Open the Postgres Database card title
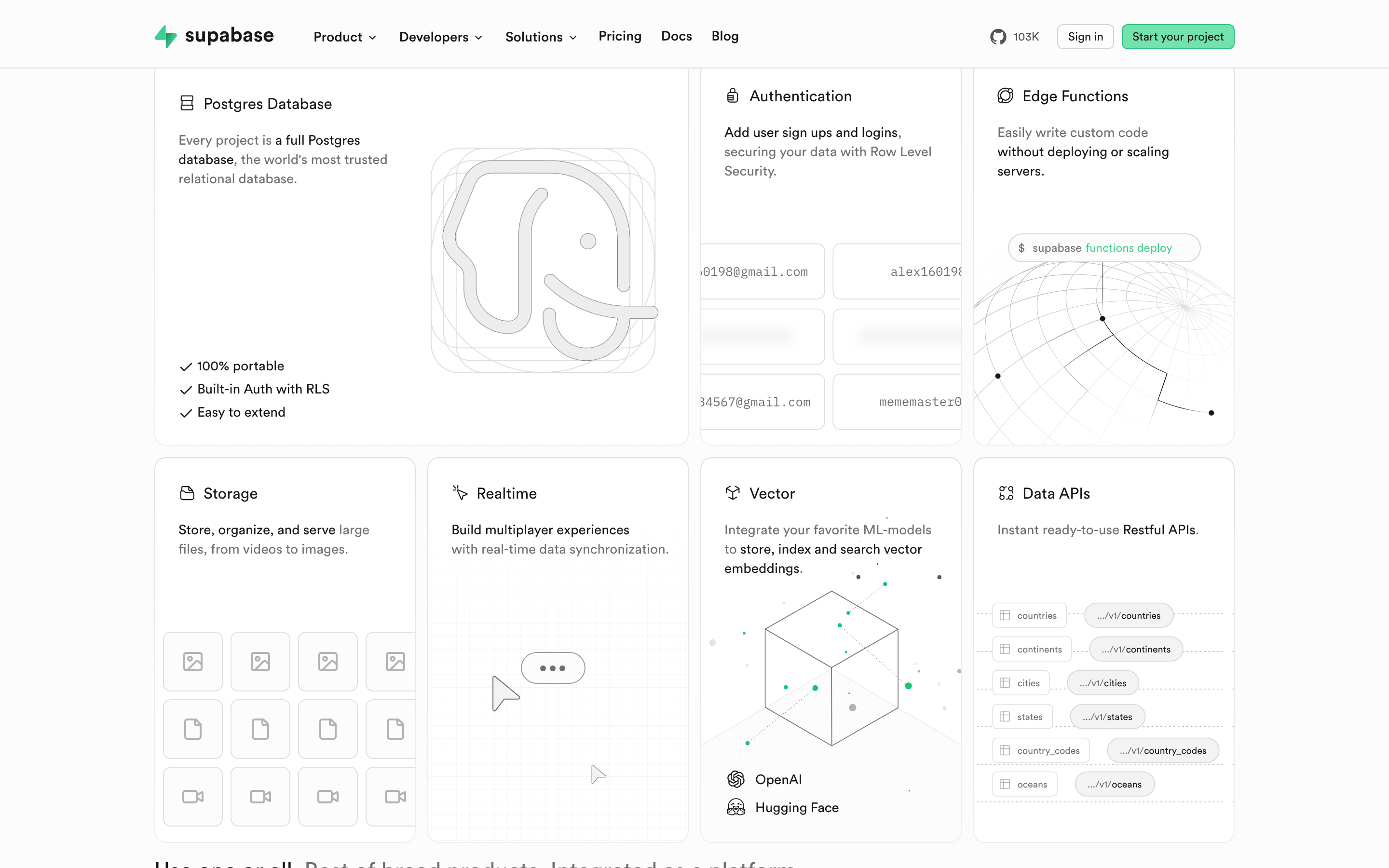 [268, 104]
